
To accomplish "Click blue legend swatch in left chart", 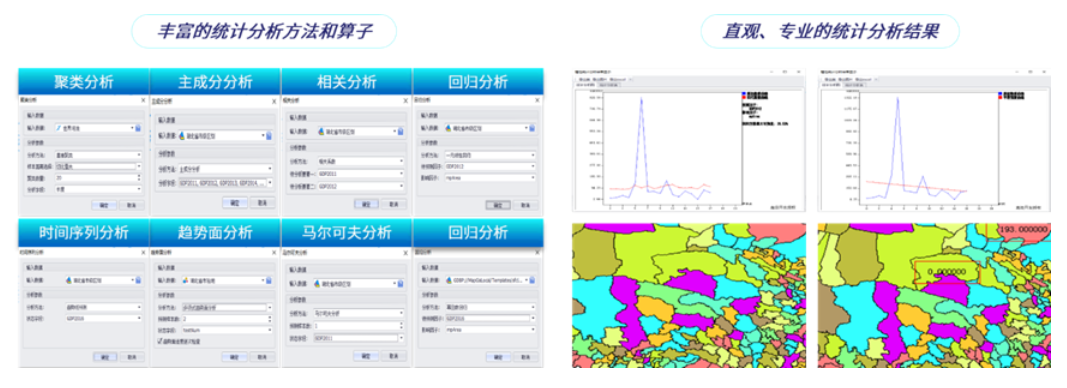I will [x=743, y=94].
